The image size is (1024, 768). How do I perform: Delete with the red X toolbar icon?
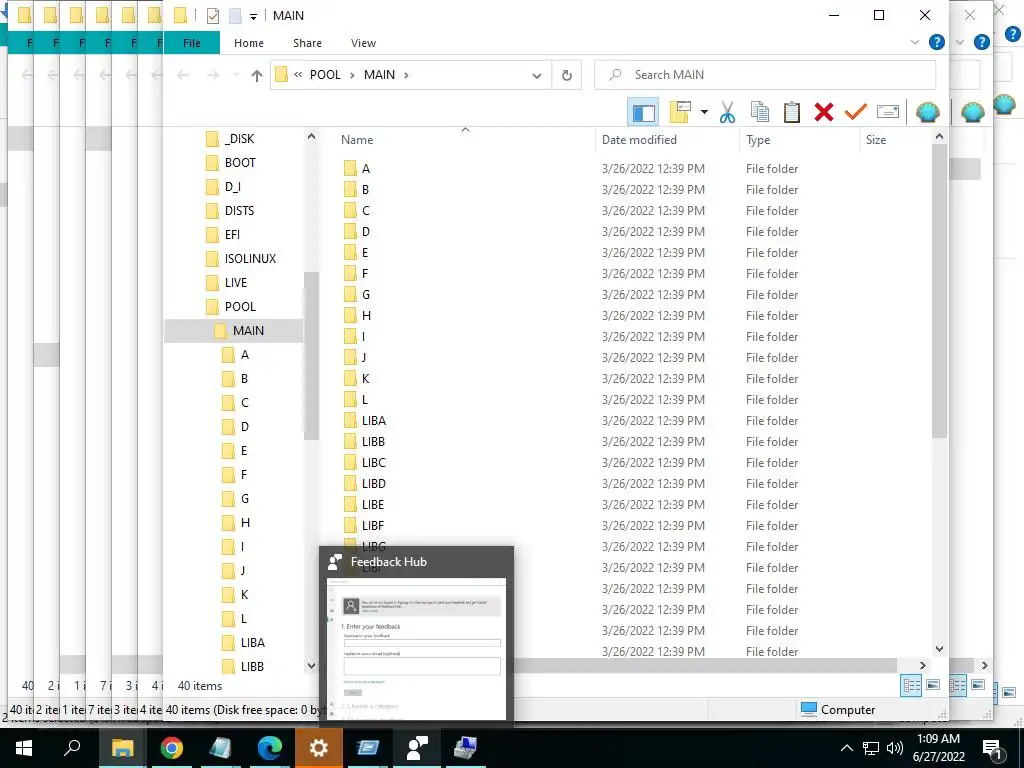(x=824, y=112)
